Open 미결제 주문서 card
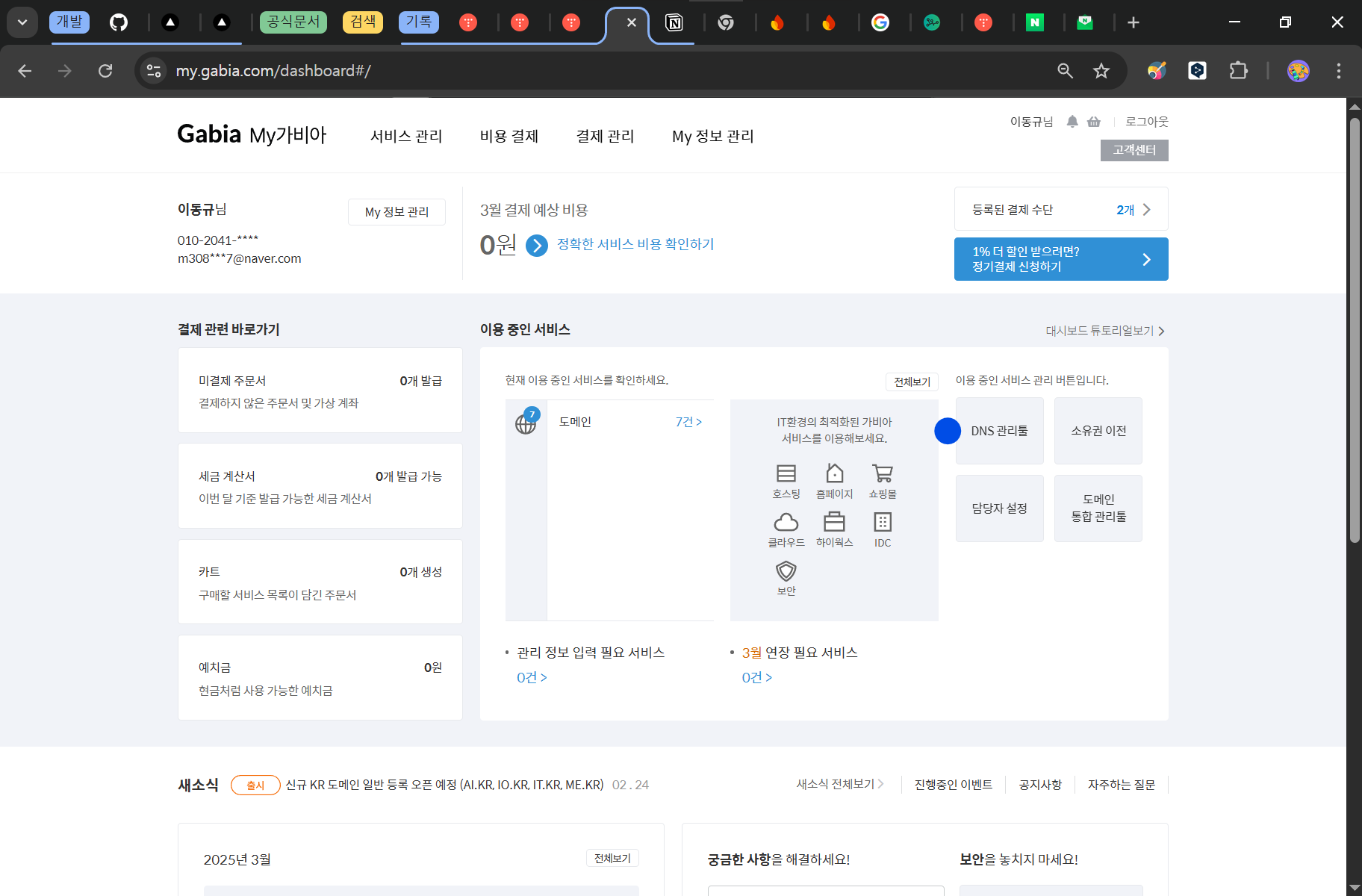This screenshot has height=896, width=1362. click(320, 391)
